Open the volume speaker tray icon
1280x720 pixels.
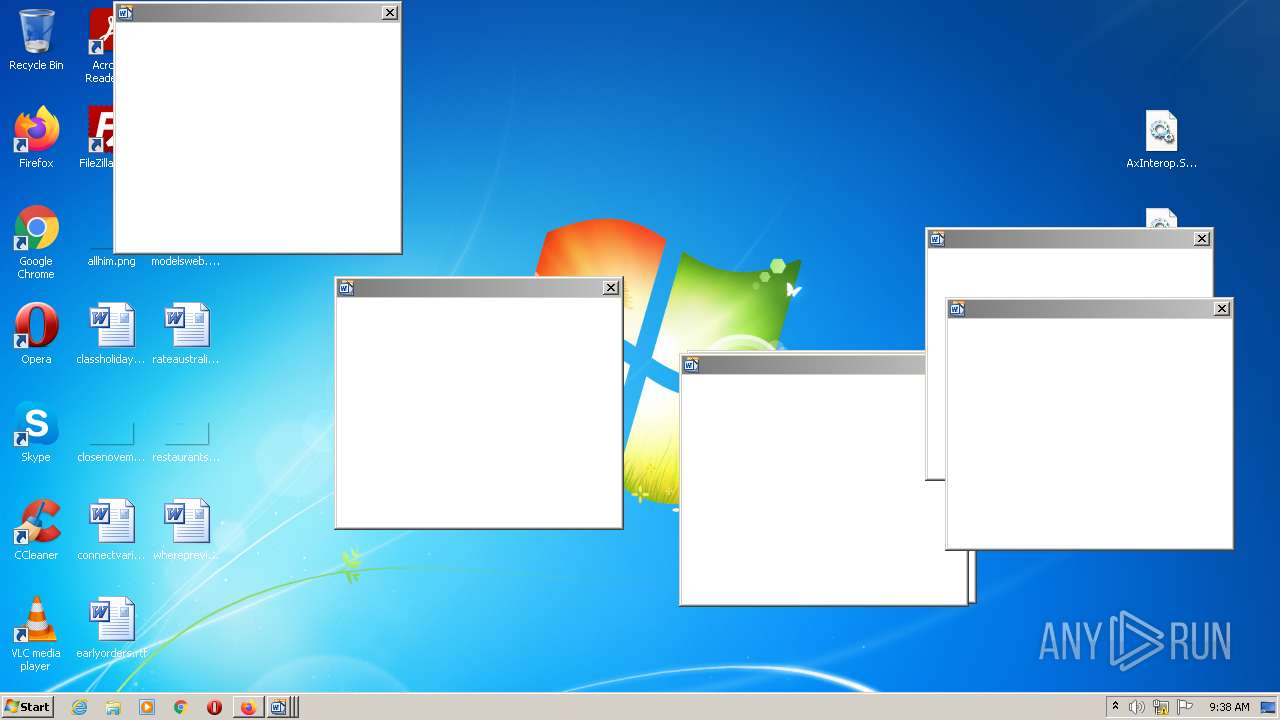click(1136, 707)
